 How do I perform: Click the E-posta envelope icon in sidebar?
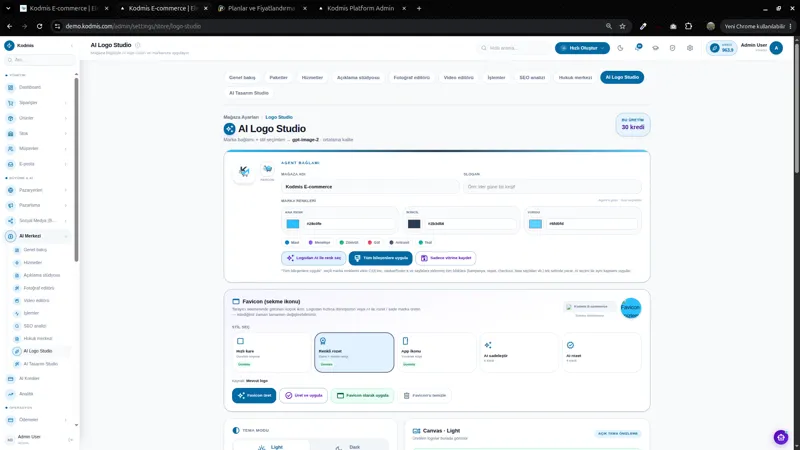[x=11, y=164]
